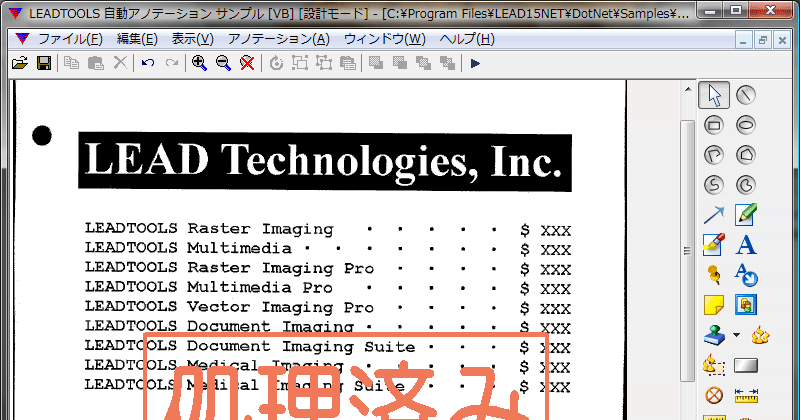Select the gray Button annotation tool
This screenshot has width=800, height=420.
click(x=745, y=365)
